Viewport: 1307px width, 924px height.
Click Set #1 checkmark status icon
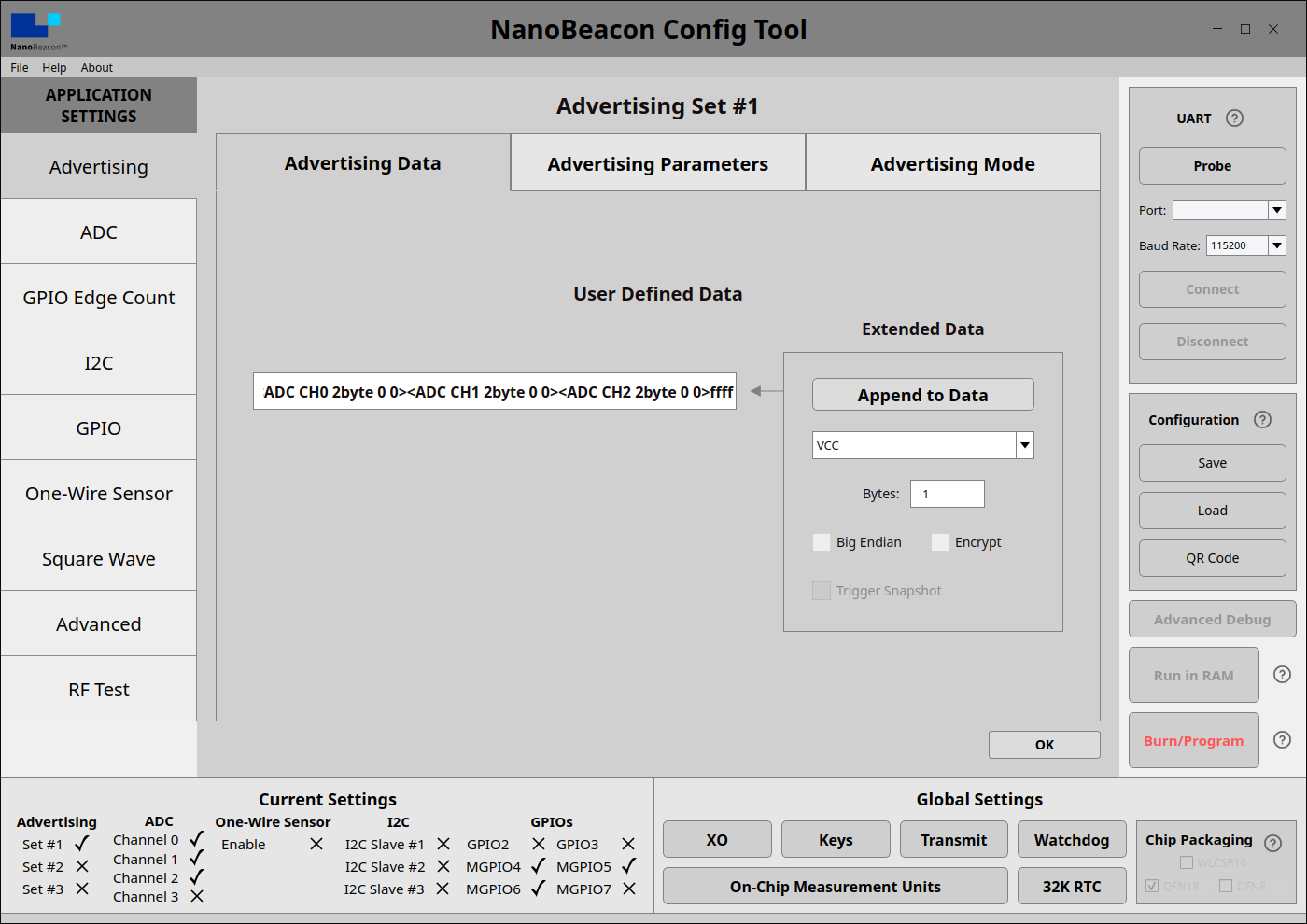point(82,843)
